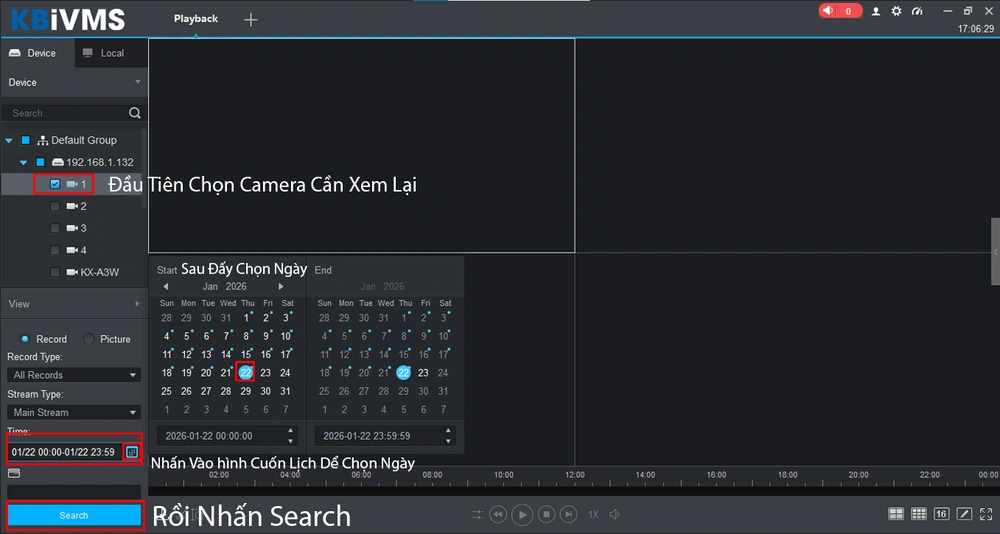Collapse the Default Group tree node
This screenshot has height=534, width=1000.
[9, 140]
